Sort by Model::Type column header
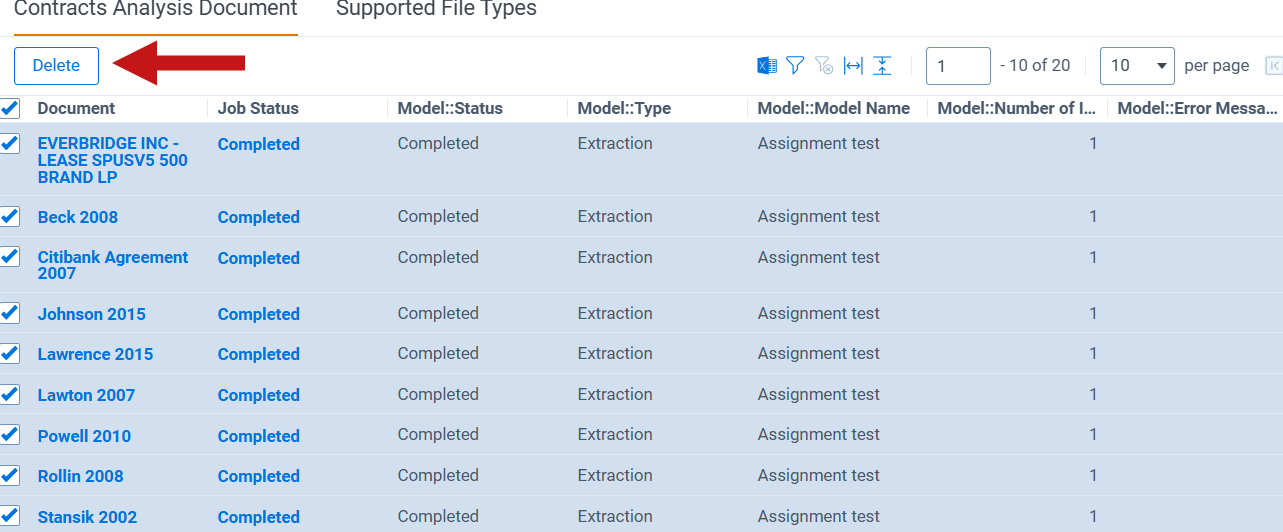The image size is (1283, 532). point(624,108)
